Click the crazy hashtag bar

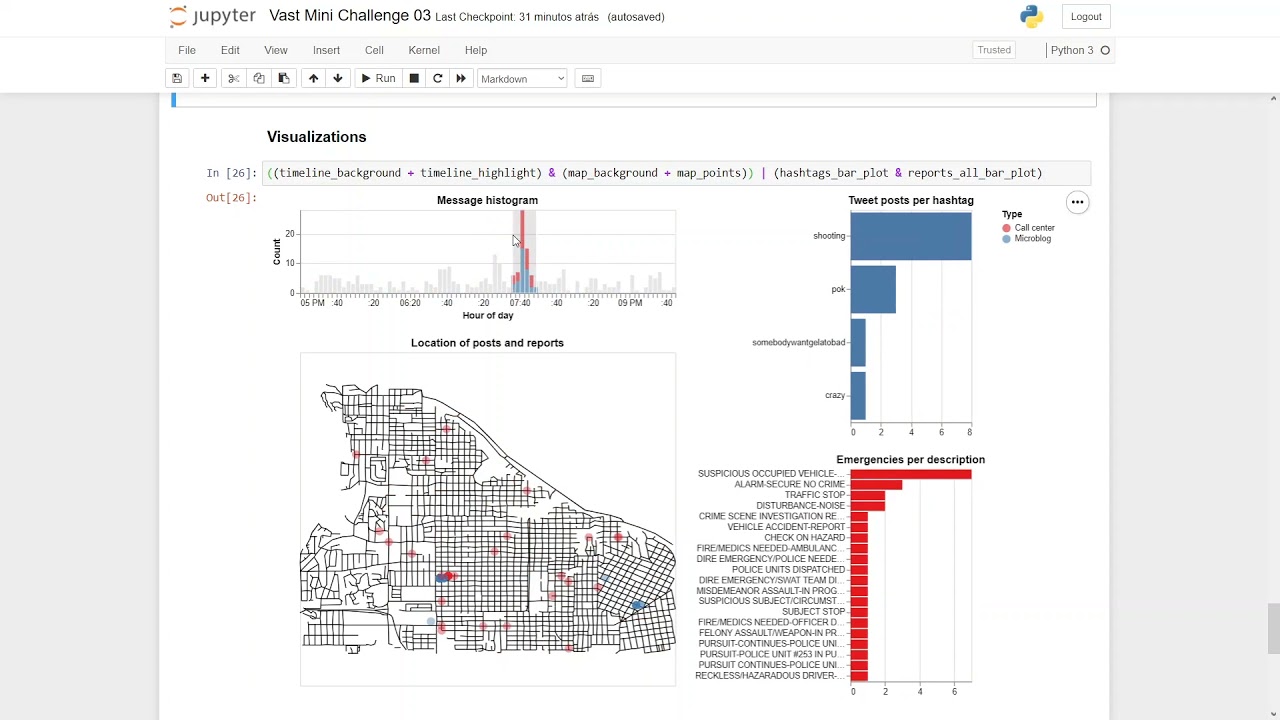tap(858, 396)
